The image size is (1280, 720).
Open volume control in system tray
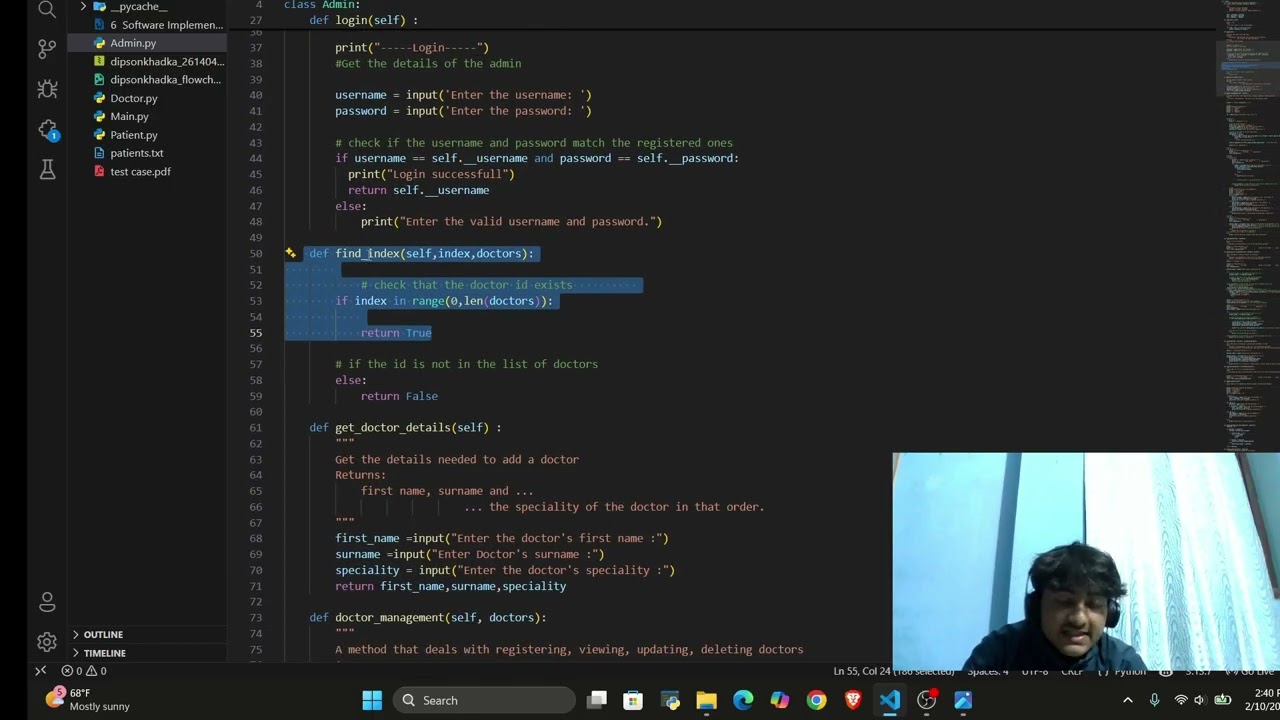coord(1199,700)
